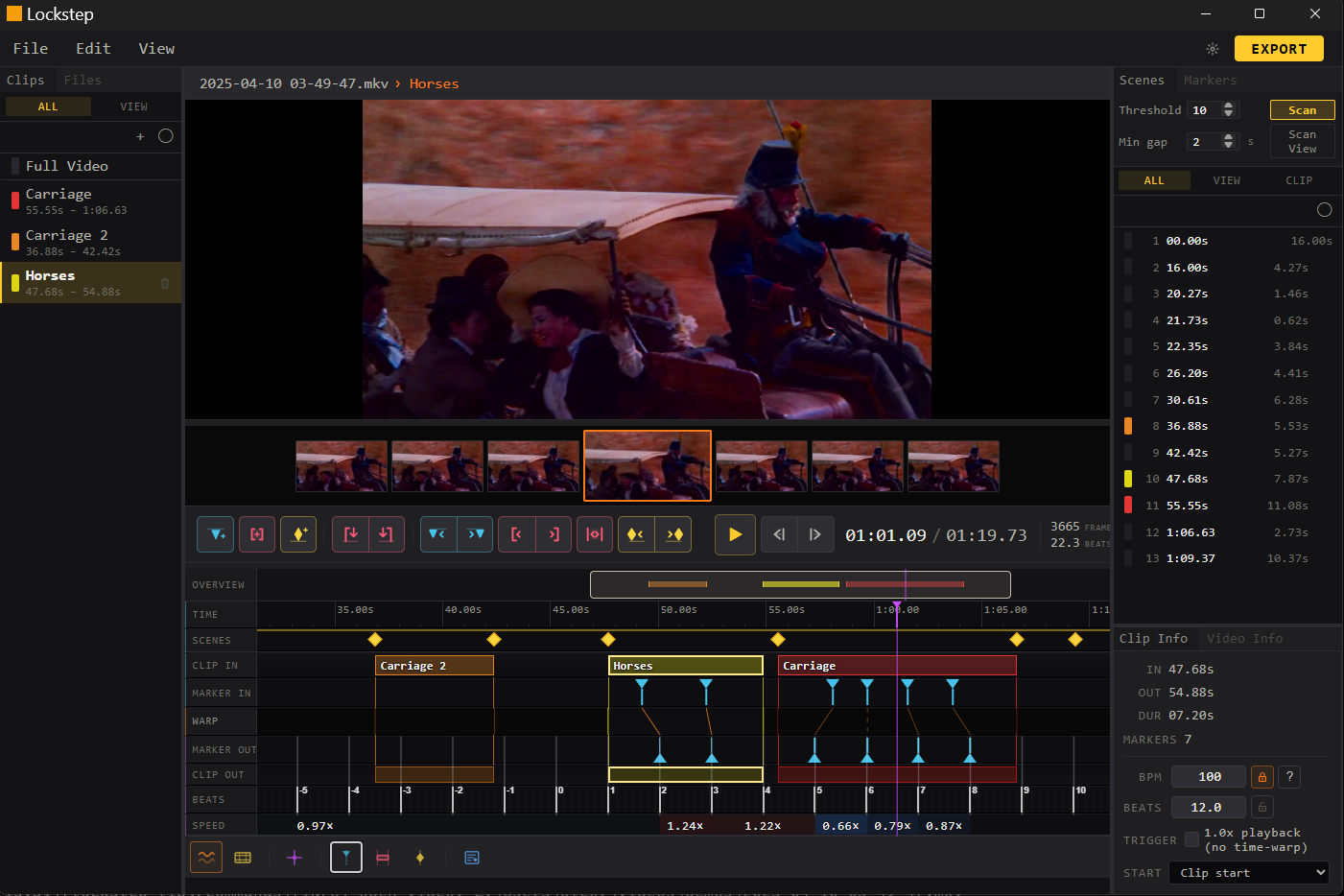Select the red clip range tool
This screenshot has width=1344, height=896.
click(x=383, y=858)
